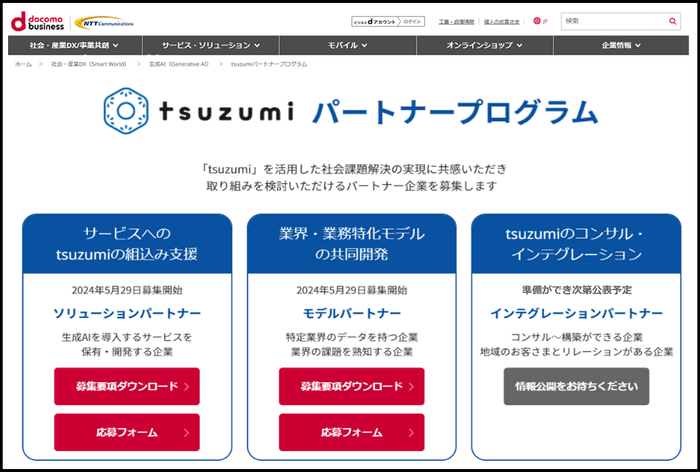This screenshot has width=700, height=472.
Task: Click the tsuzumi hexagon logo
Action: 126,111
